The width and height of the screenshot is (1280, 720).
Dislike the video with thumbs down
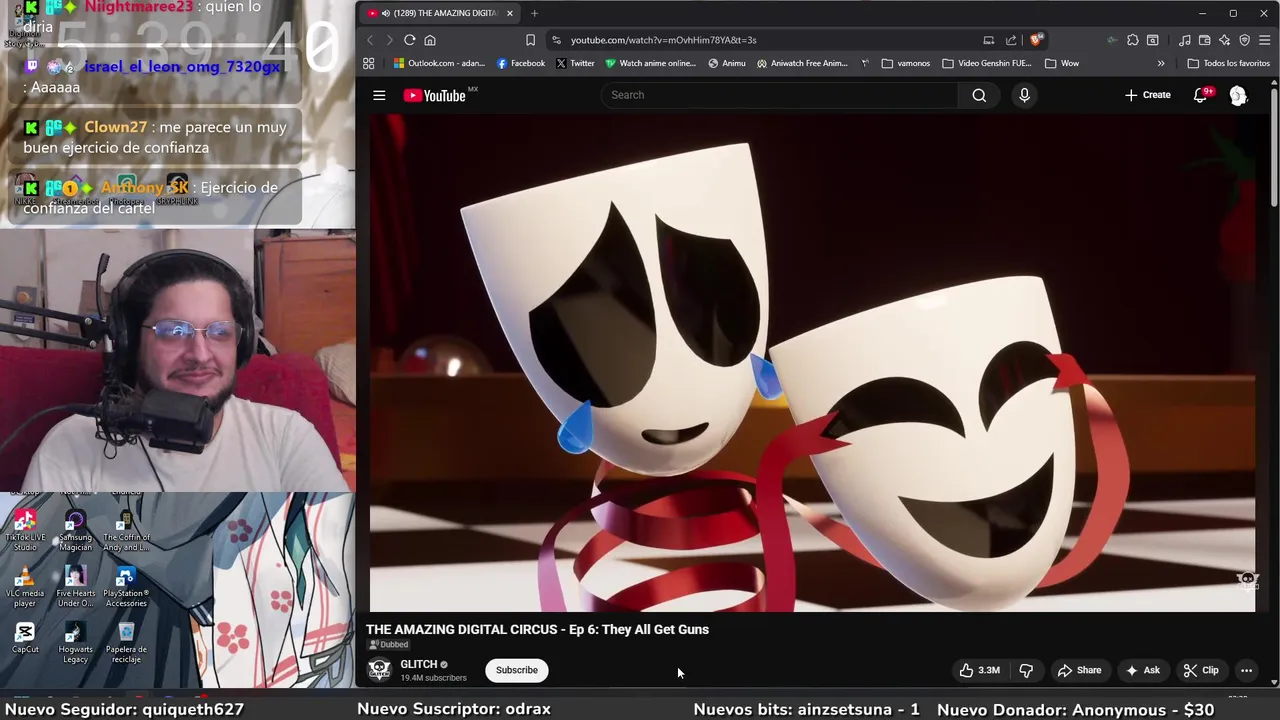pyautogui.click(x=1026, y=670)
